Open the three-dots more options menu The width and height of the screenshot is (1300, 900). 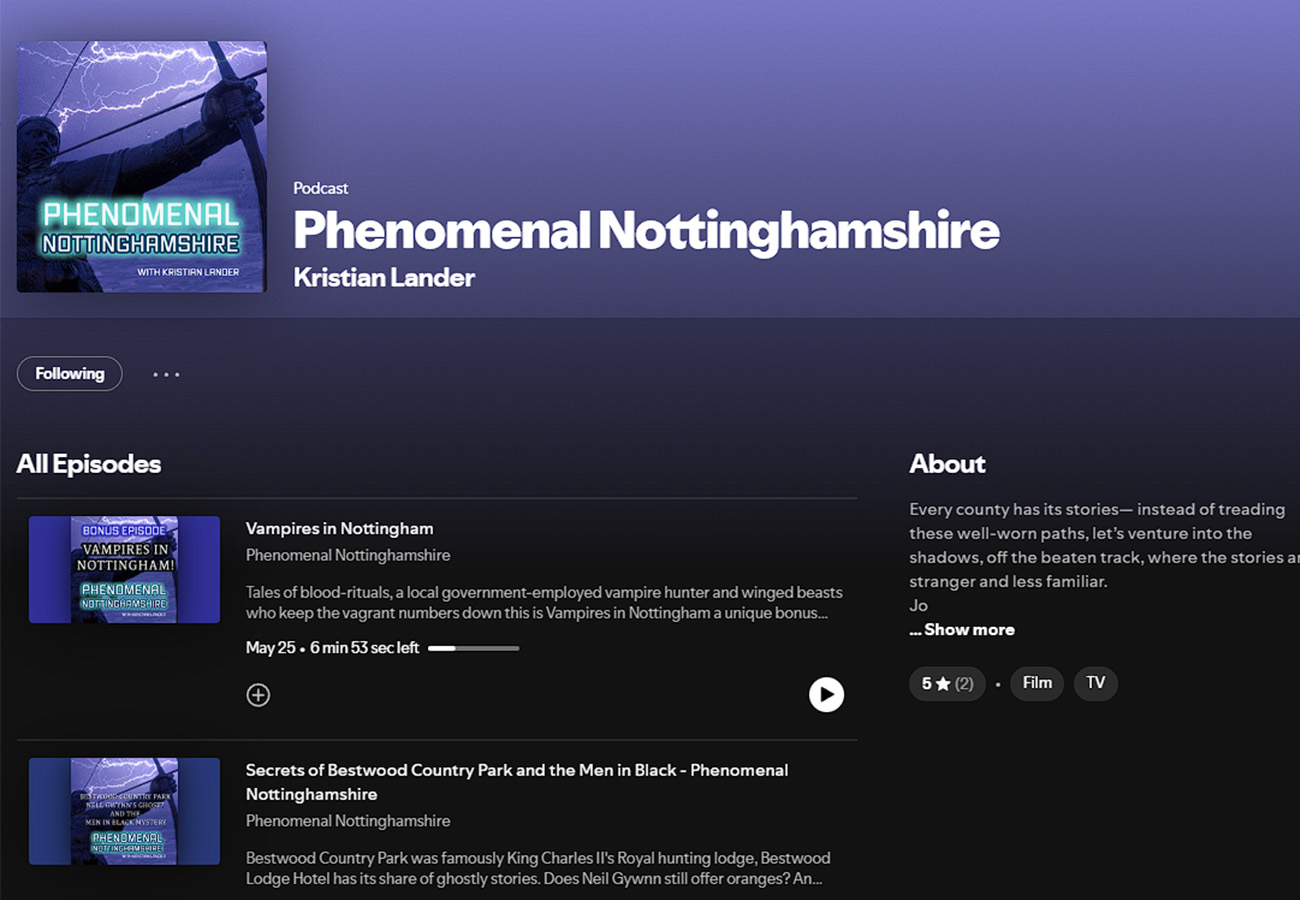(x=166, y=374)
